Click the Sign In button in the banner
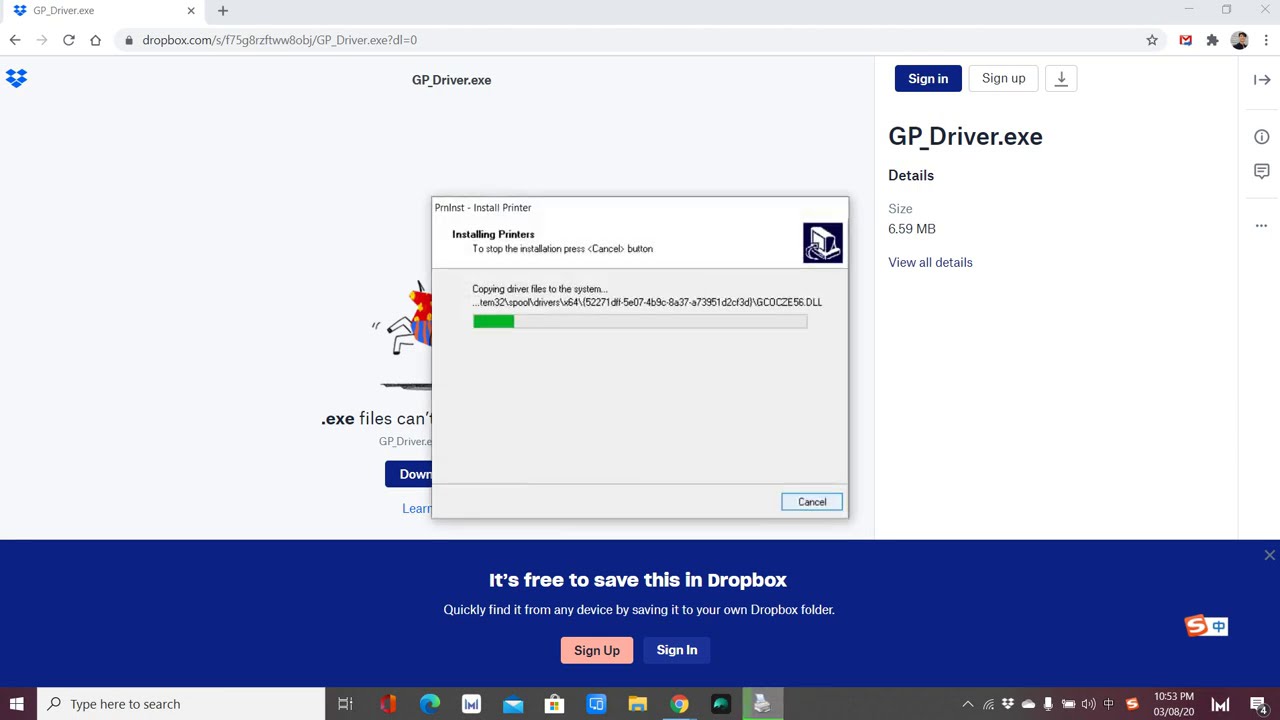1280x720 pixels. pos(677,650)
